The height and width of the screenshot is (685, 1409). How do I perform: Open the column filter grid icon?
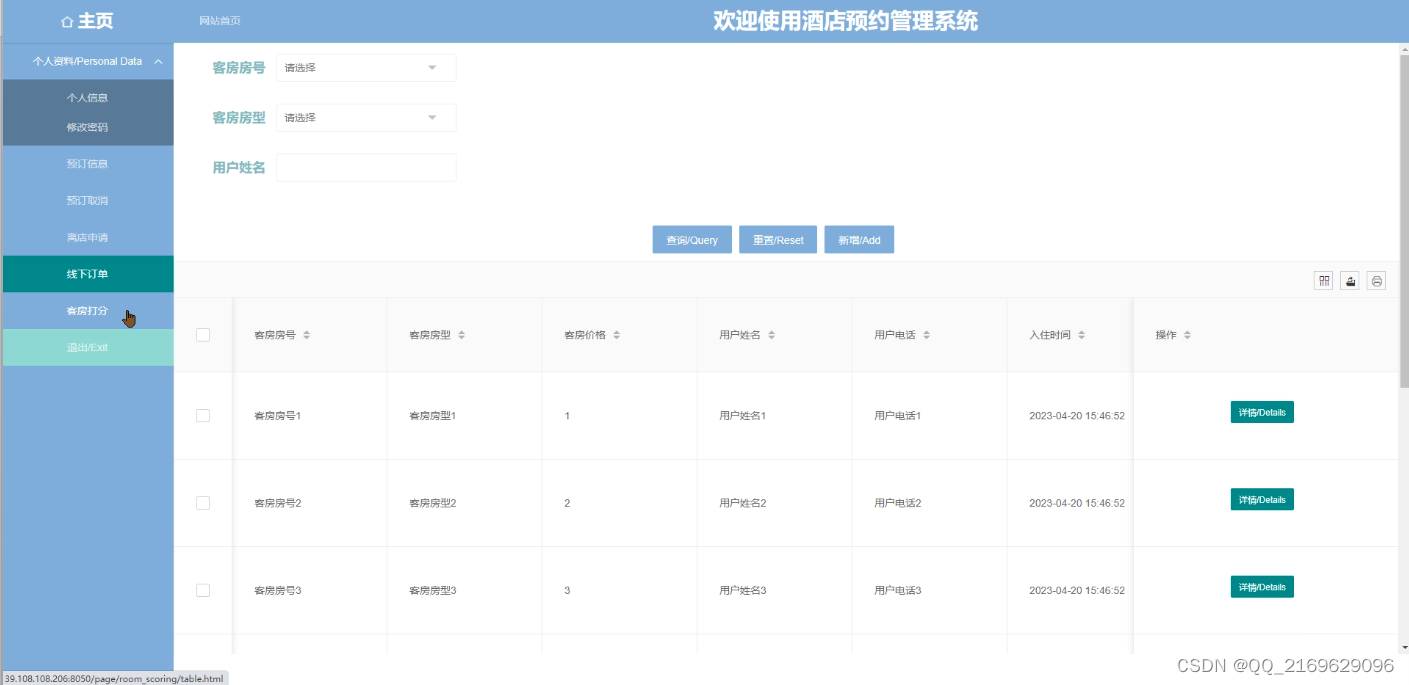[1324, 281]
